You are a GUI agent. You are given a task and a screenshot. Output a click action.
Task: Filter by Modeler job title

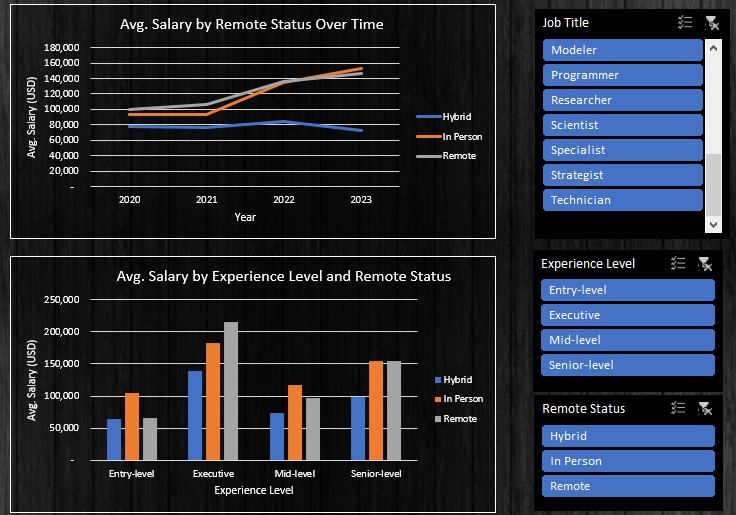[623, 50]
